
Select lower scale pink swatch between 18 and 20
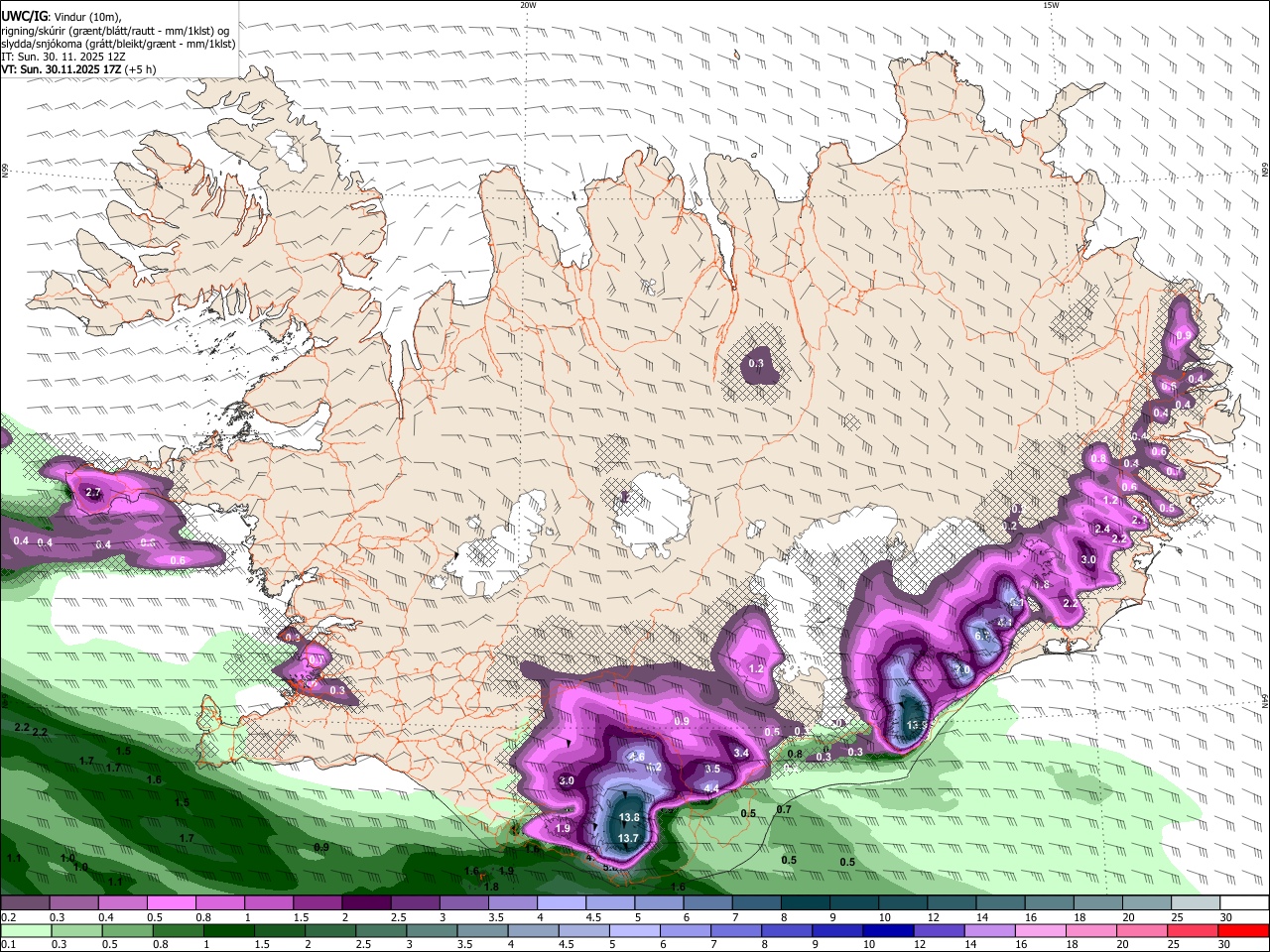(1089, 930)
